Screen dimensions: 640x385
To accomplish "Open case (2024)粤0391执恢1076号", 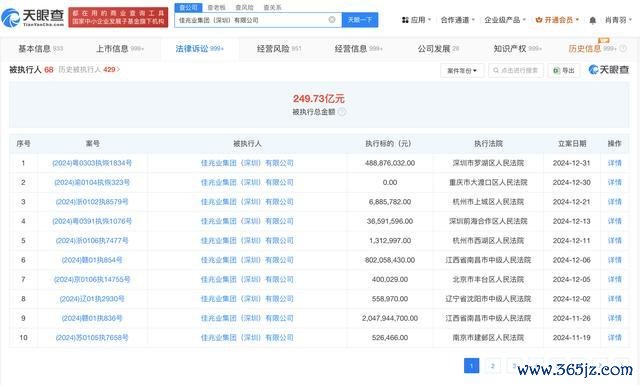I will tap(92, 221).
